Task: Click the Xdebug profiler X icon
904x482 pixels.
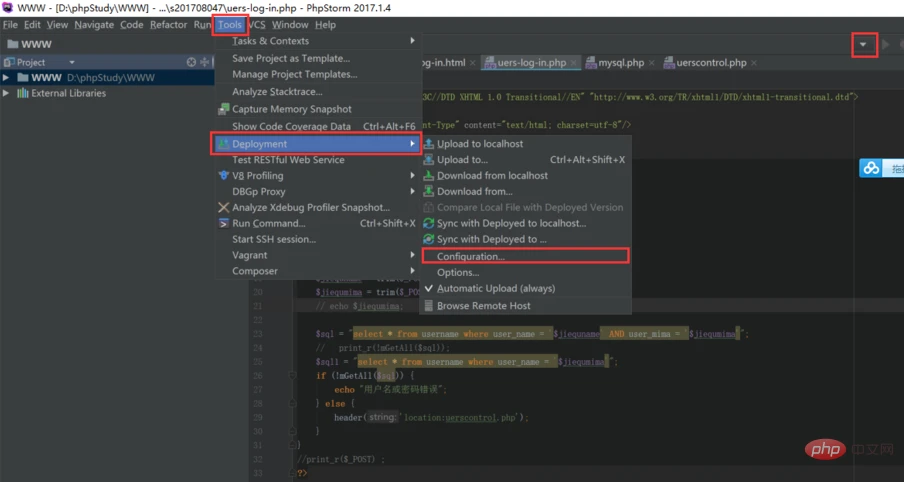Action: (x=224, y=207)
